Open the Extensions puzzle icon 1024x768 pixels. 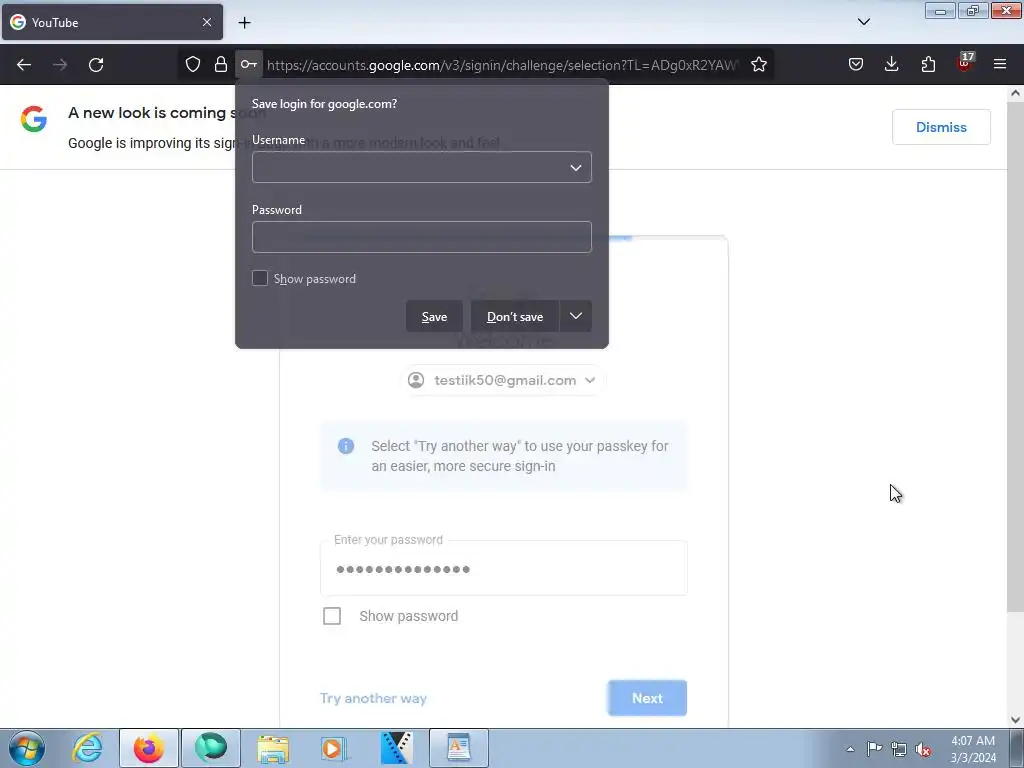pos(928,65)
